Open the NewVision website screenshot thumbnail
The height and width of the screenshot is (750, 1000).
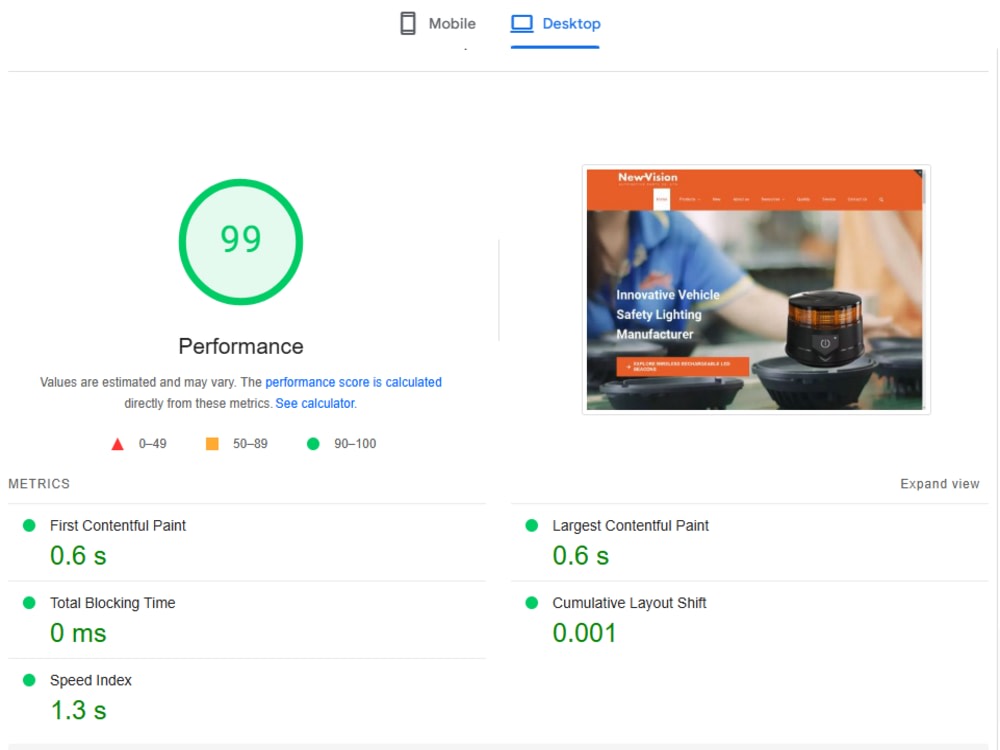pyautogui.click(x=756, y=290)
